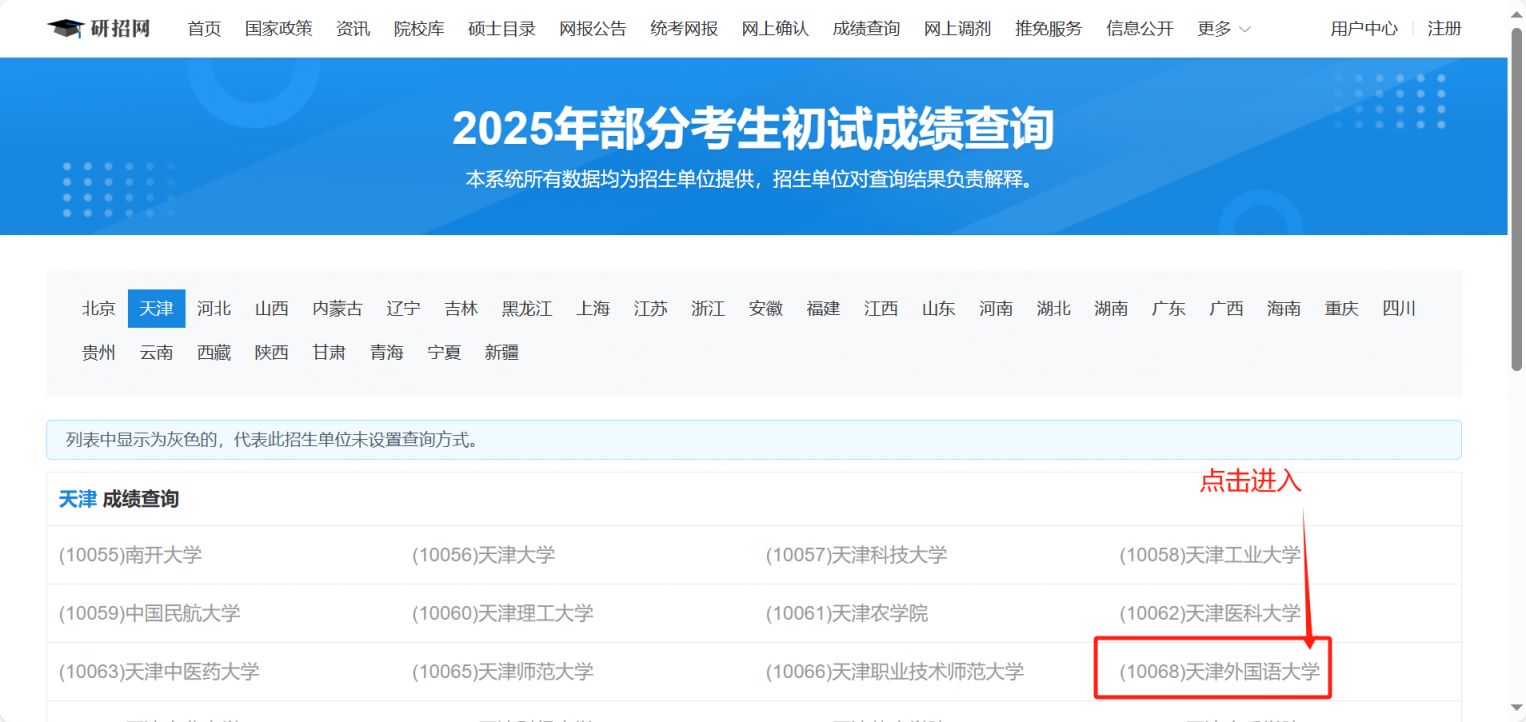Choose 新疆 region
Screen dimensions: 1526x722
pos(502,353)
